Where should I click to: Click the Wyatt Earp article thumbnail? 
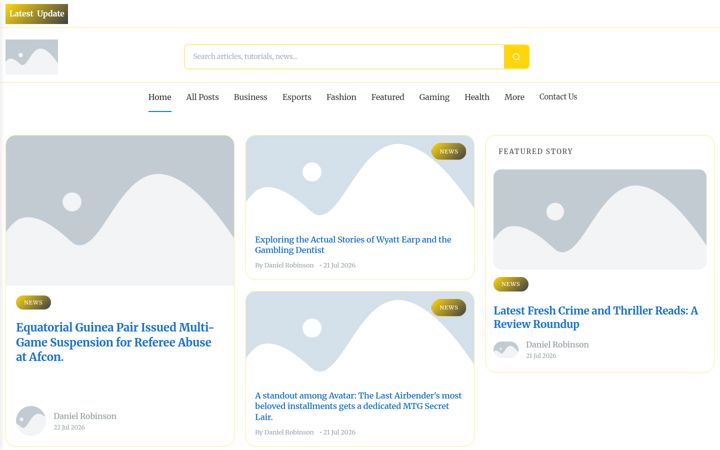click(x=360, y=180)
